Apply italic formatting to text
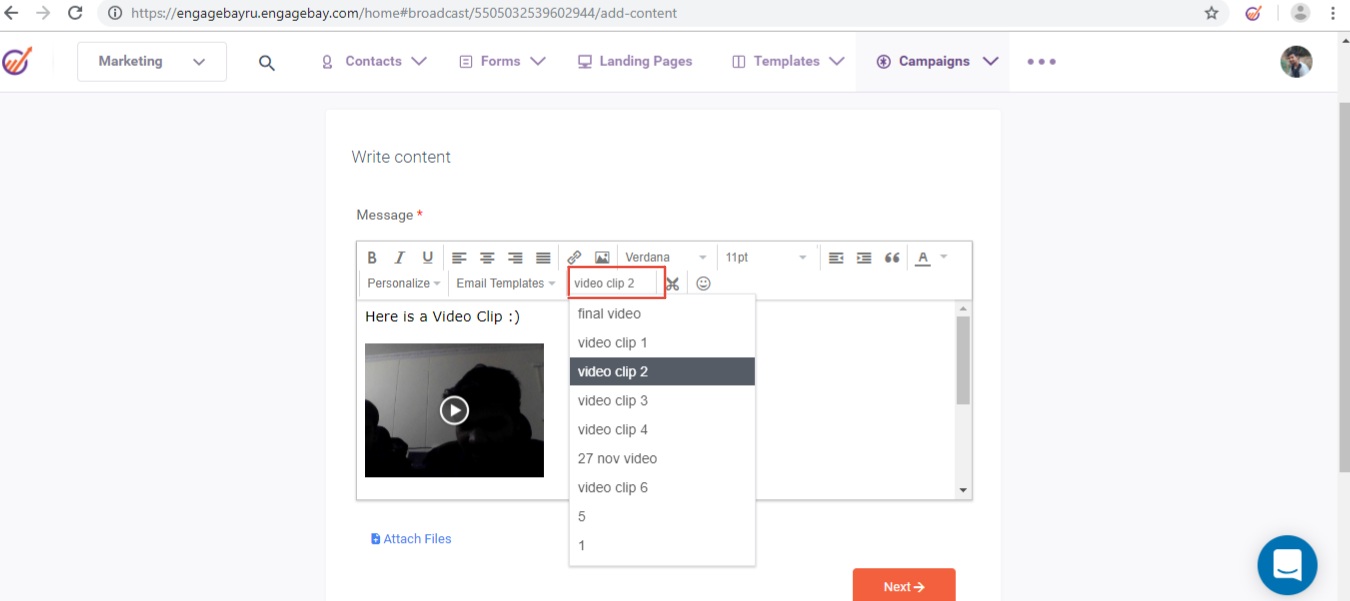The image size is (1350, 601). (400, 258)
